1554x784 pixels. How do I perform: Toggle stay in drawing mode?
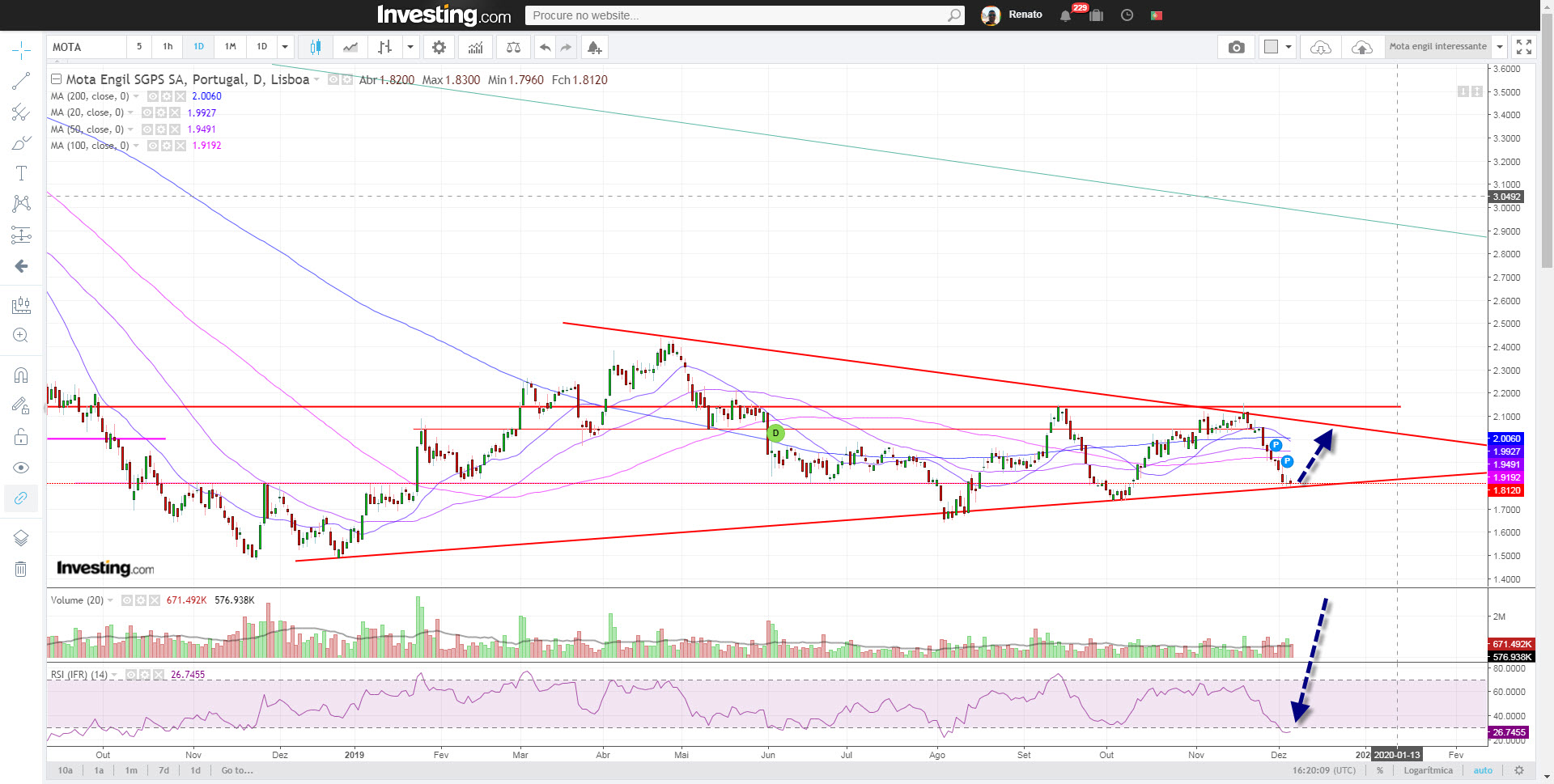[21, 405]
